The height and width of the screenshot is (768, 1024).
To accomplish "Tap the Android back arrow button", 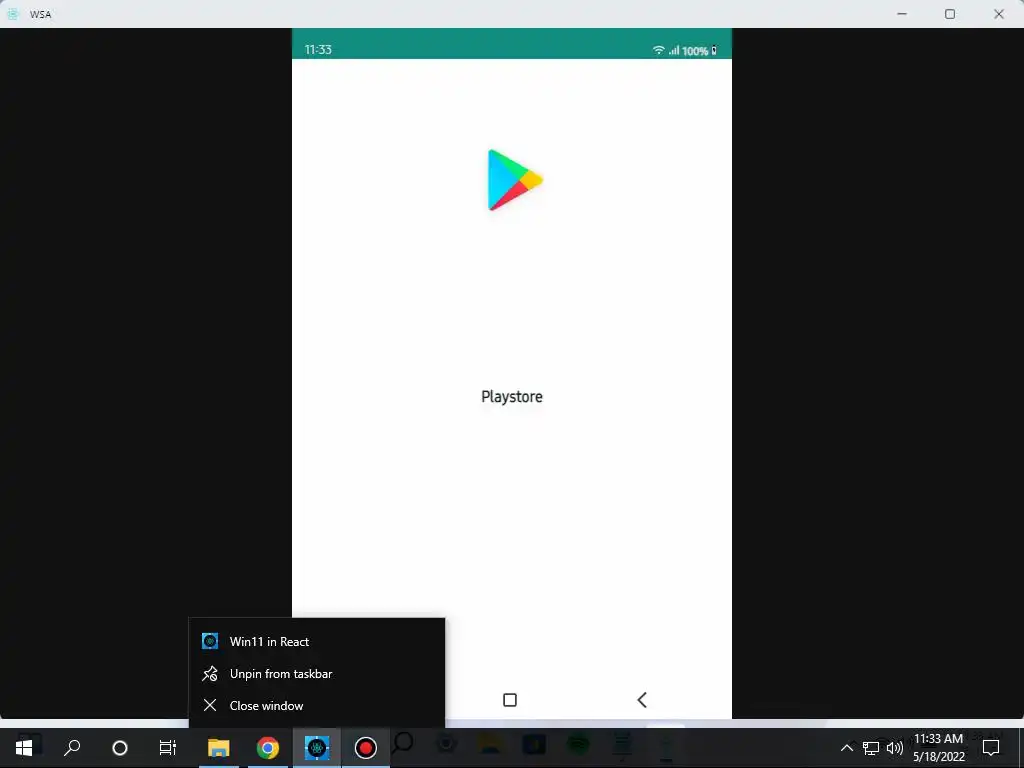I will click(x=642, y=700).
